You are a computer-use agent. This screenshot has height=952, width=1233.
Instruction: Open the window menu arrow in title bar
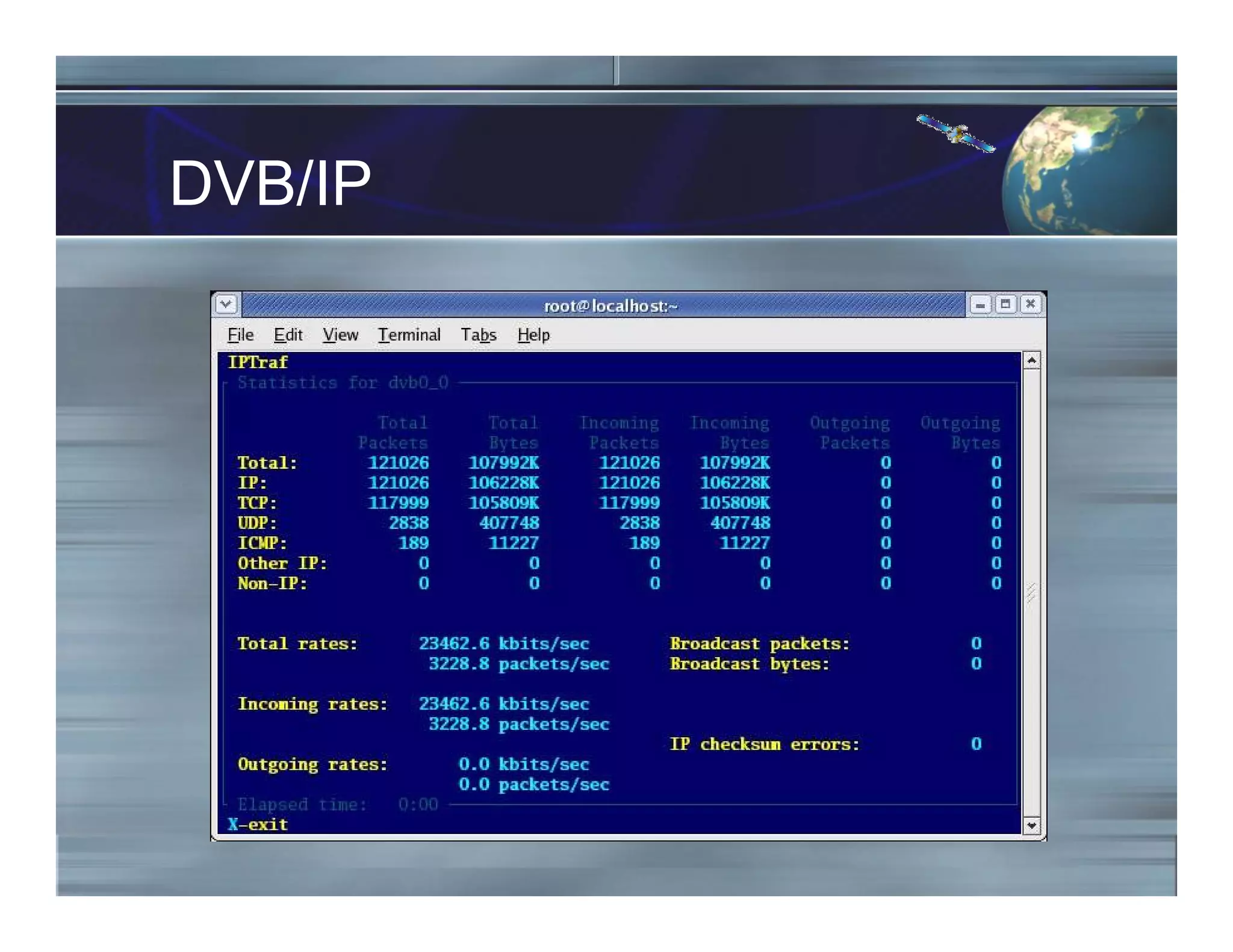coord(226,304)
